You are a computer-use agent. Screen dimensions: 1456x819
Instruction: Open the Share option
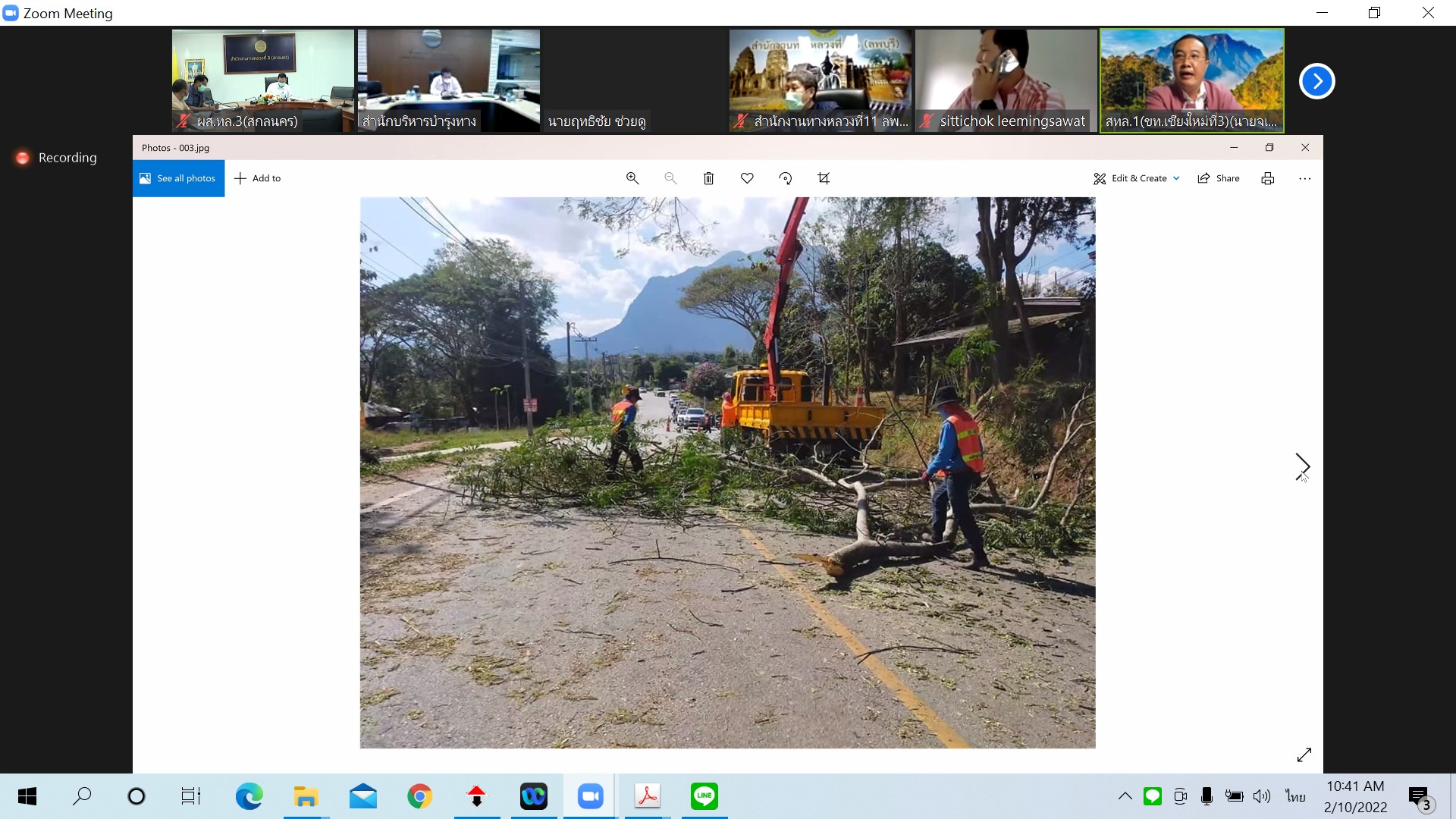pos(1219,178)
